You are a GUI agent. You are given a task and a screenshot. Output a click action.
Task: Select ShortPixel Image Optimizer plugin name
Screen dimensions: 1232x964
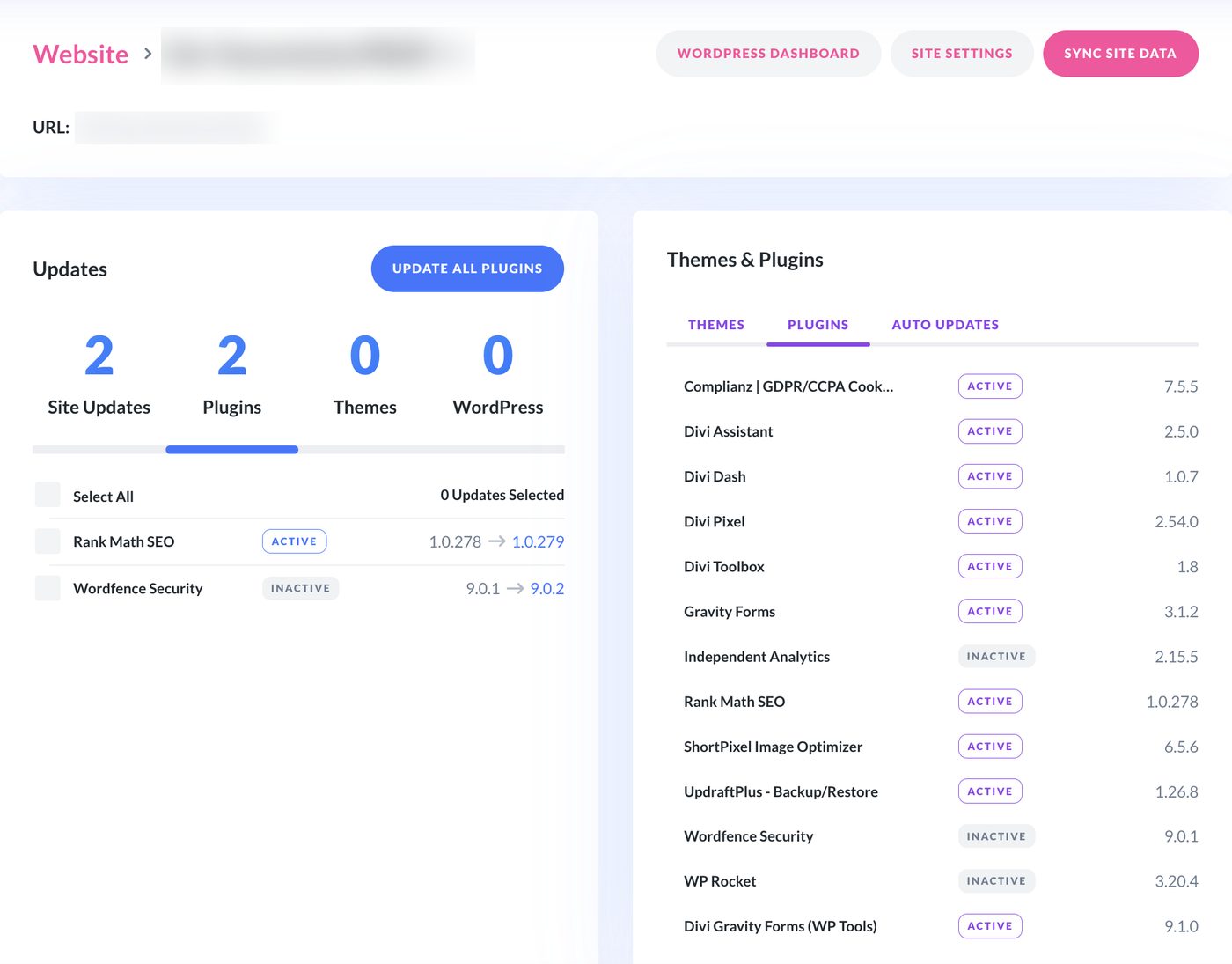pyautogui.click(x=773, y=747)
